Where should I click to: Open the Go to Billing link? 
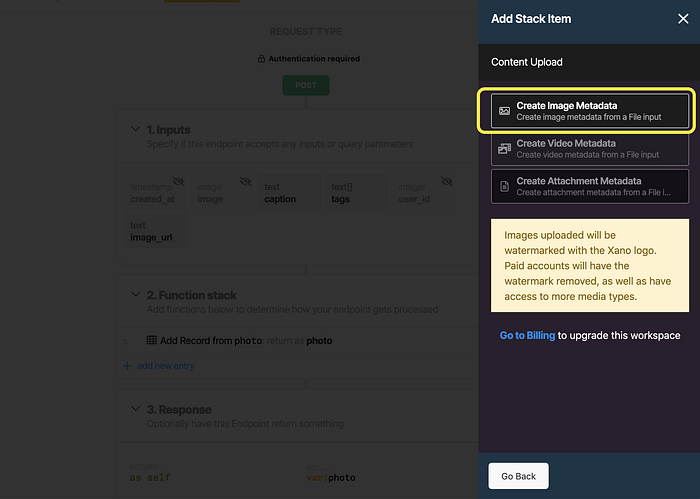[527, 336]
